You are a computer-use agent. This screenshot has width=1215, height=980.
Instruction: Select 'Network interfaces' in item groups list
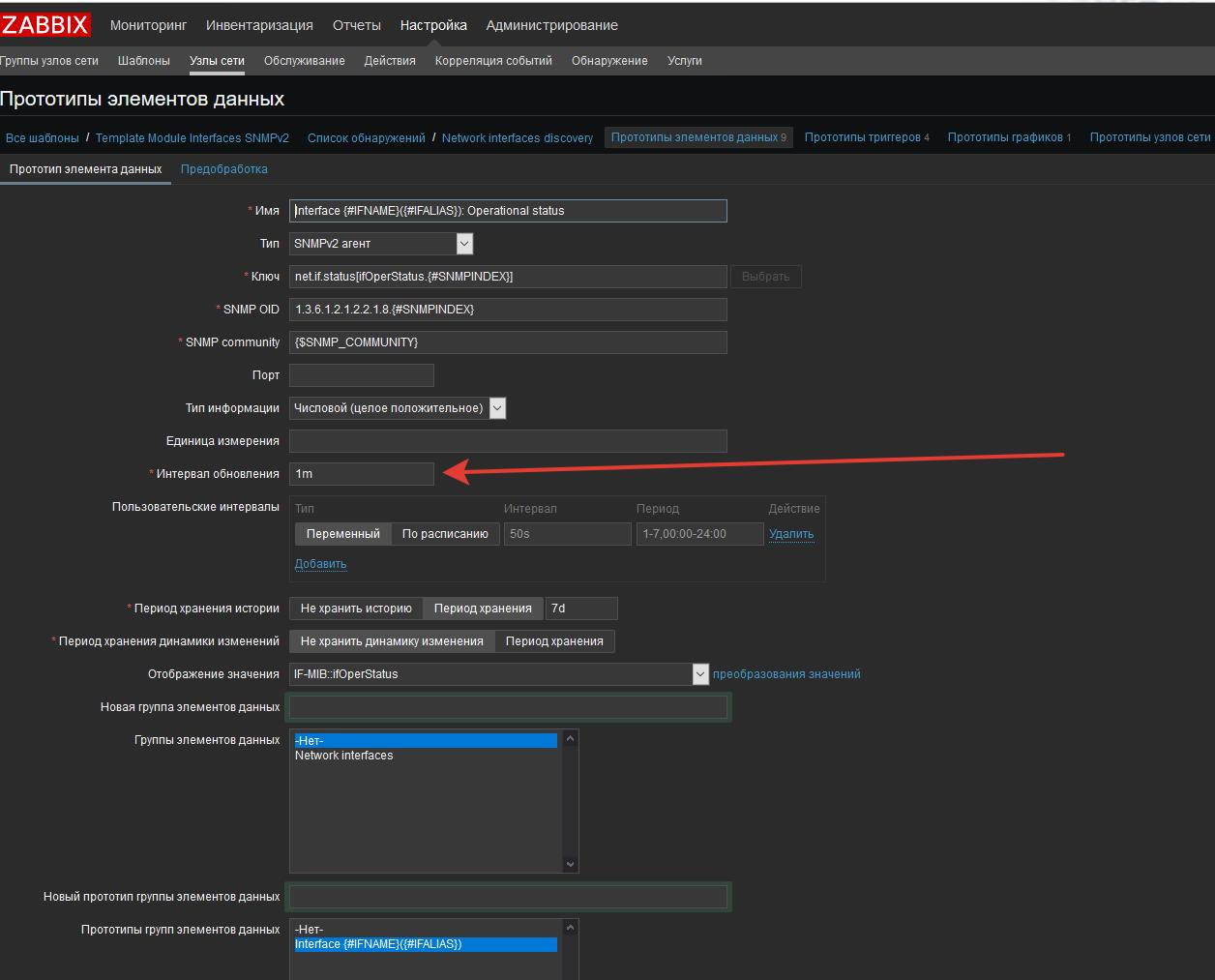pyautogui.click(x=344, y=756)
